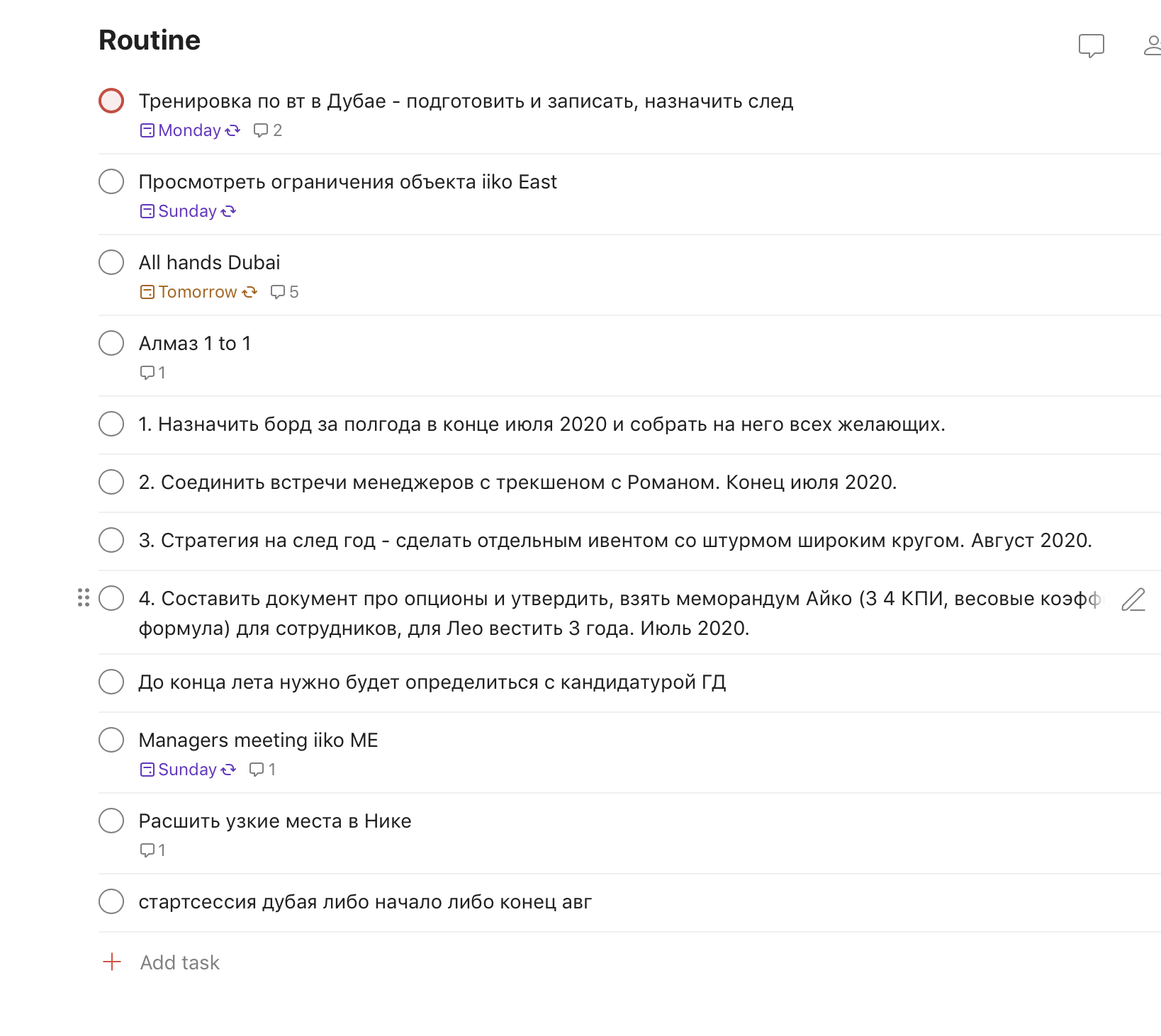Open comments on Managers meeting iiko ME

click(262, 770)
